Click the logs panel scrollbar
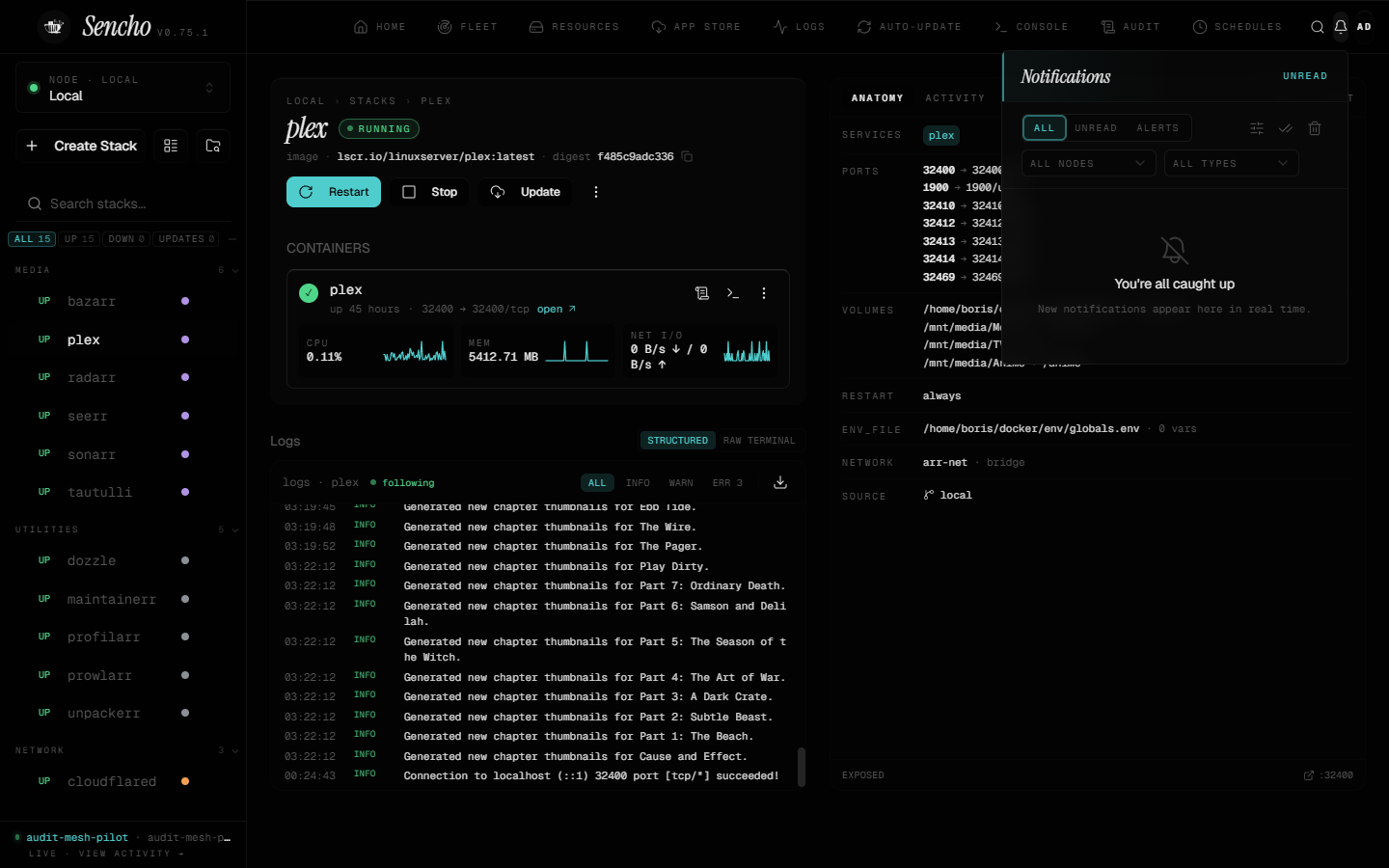This screenshot has width=1389, height=868. click(802, 767)
